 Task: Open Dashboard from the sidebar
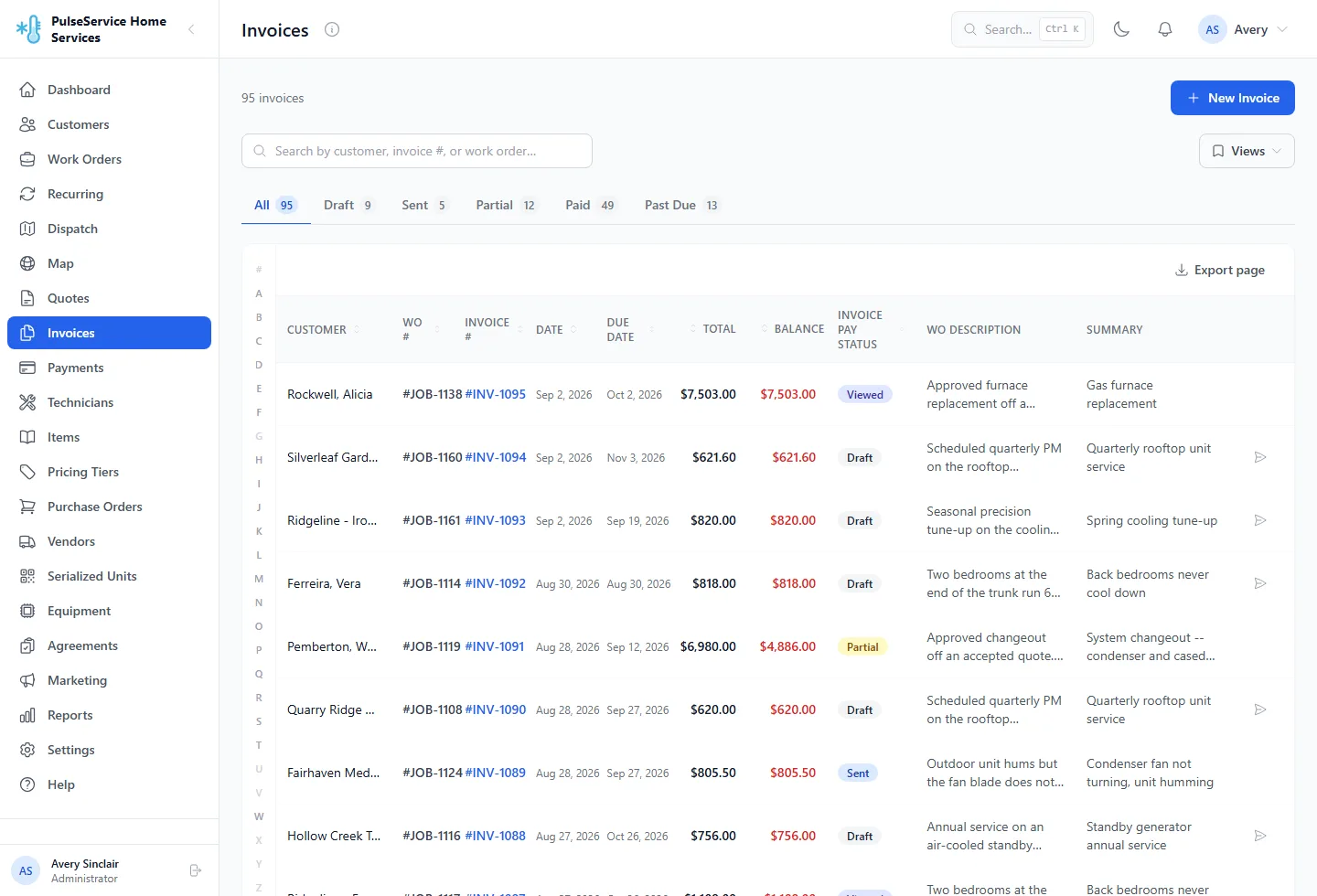109,90
